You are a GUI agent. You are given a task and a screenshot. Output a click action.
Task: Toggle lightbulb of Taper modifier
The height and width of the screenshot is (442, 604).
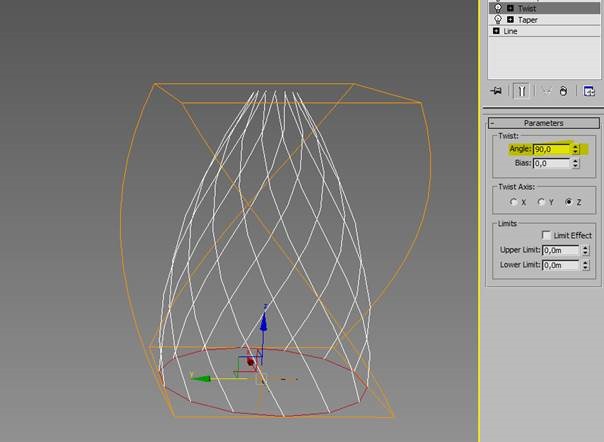(498, 19)
